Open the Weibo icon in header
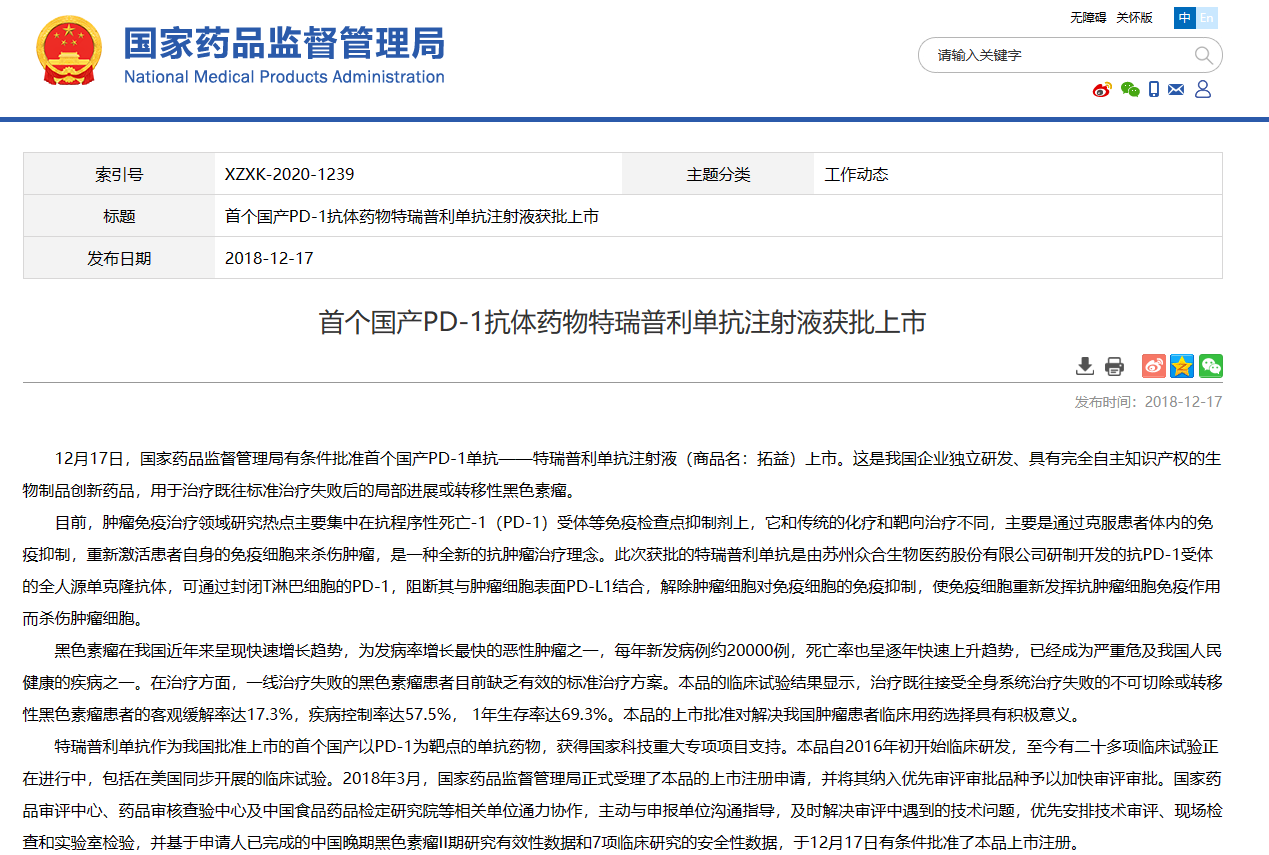Screen dimensions: 1269x855 tap(1102, 90)
